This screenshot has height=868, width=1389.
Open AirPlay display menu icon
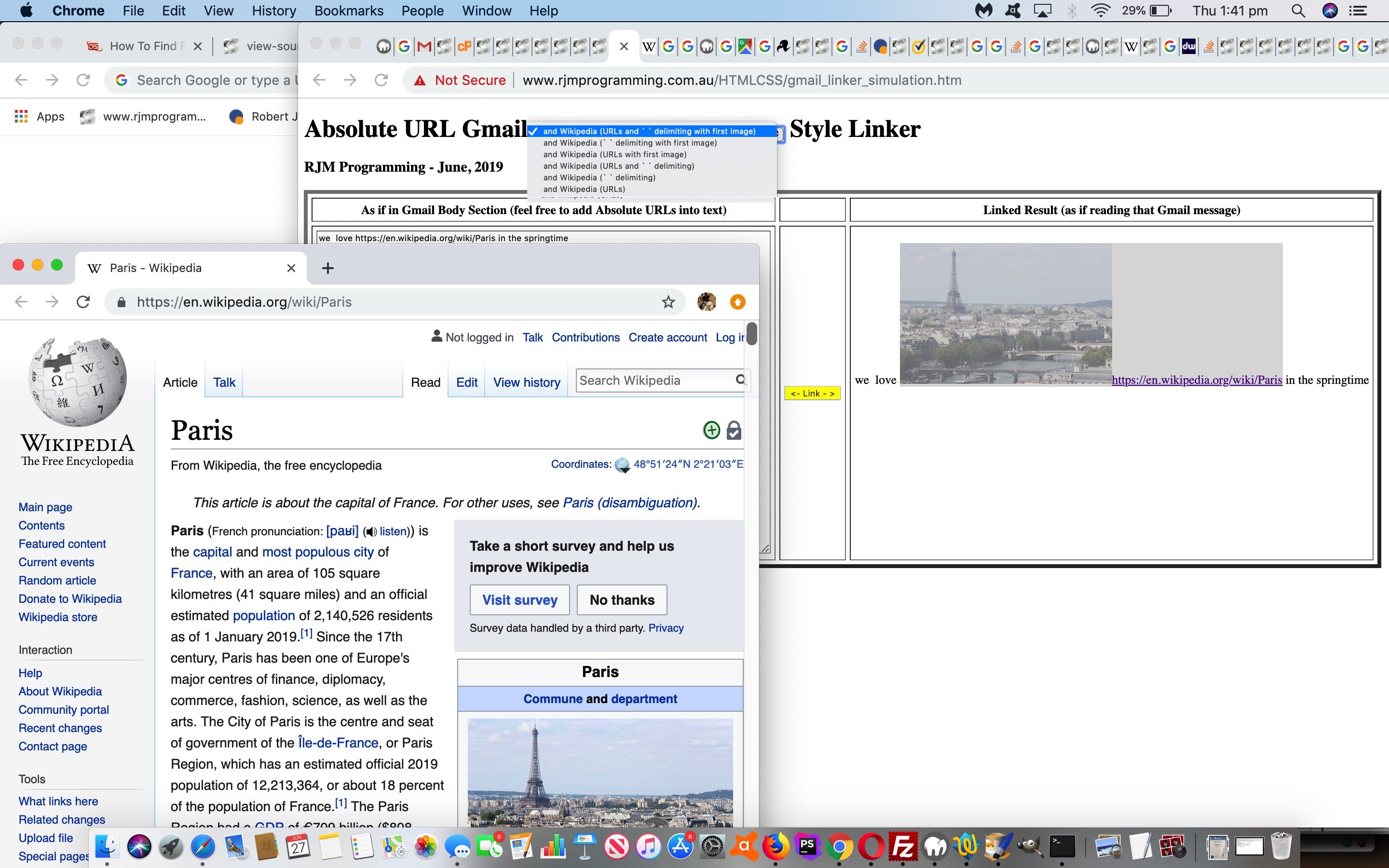click(x=1042, y=10)
